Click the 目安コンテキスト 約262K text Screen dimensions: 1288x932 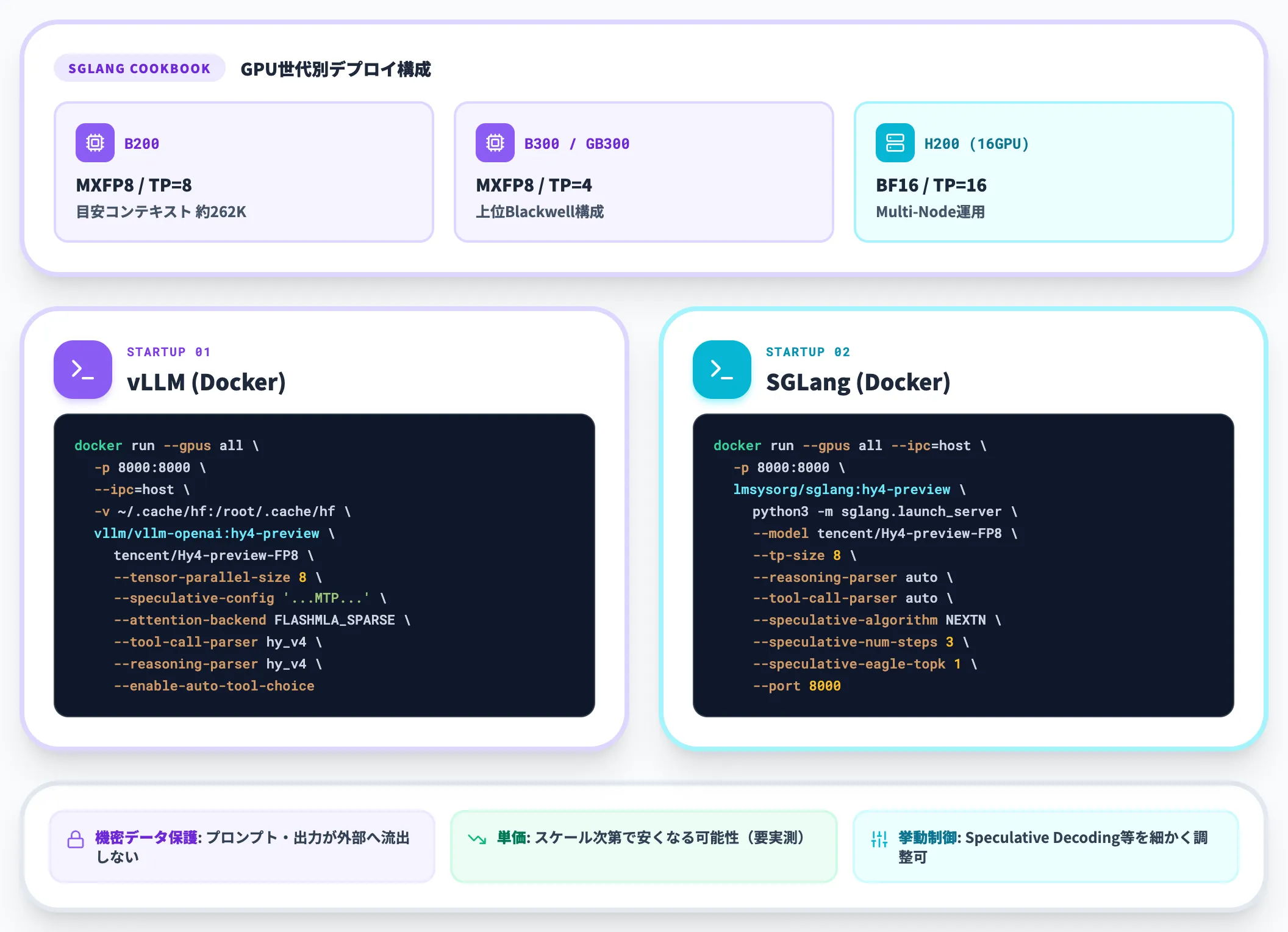click(161, 212)
